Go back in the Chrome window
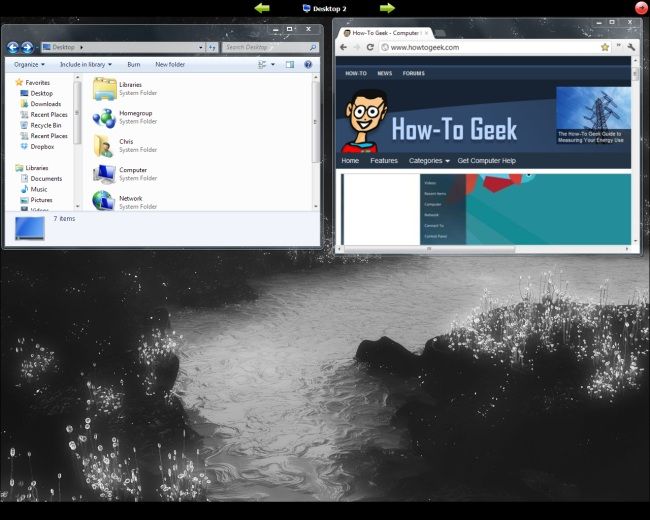Screen dimensions: 650x520 (343, 47)
